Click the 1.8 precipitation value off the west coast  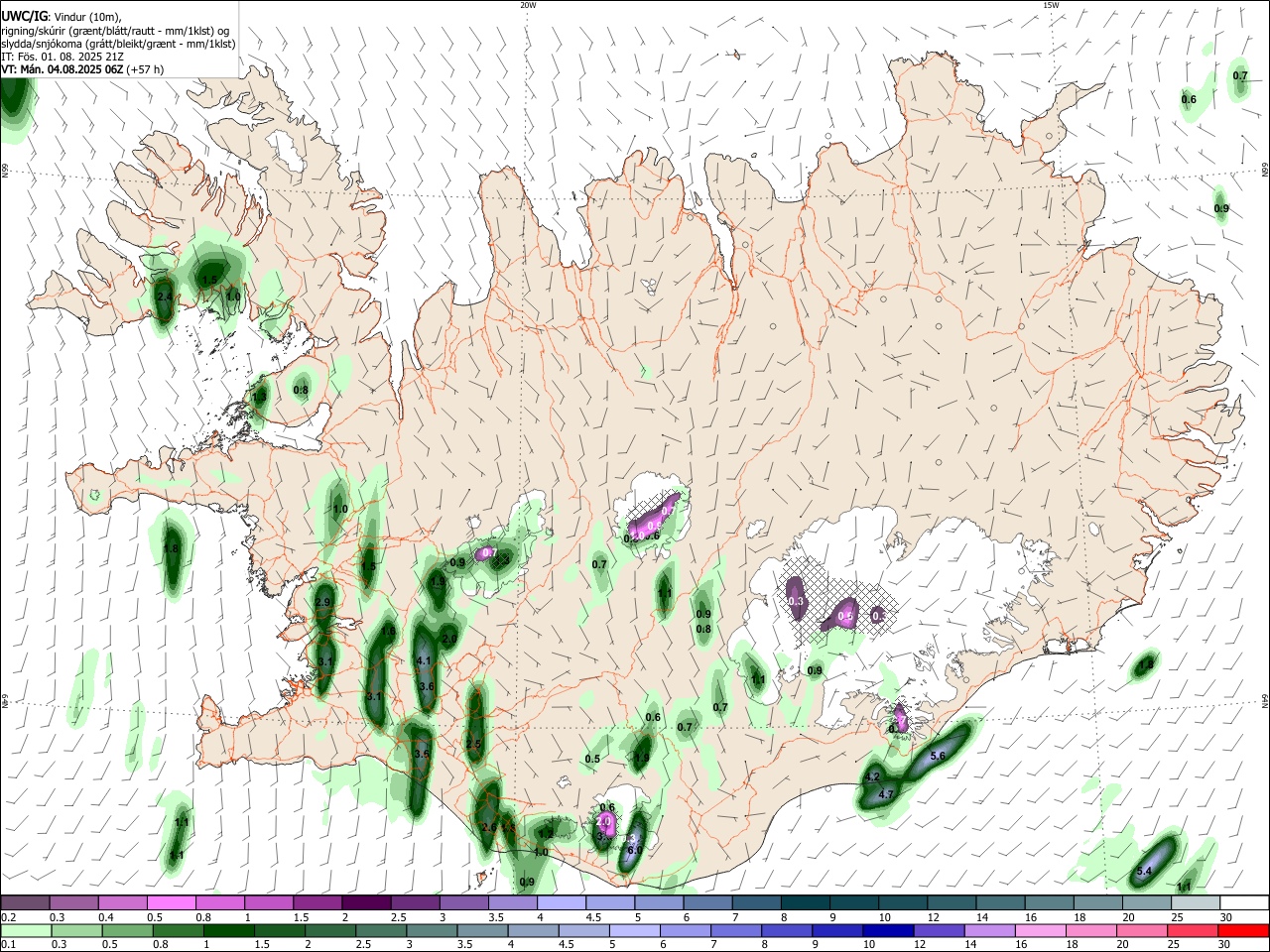171,548
